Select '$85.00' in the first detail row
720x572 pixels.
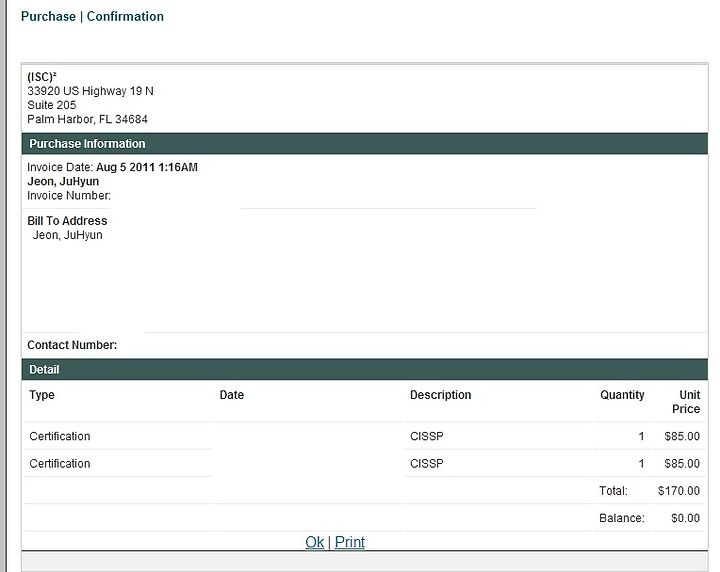682,436
